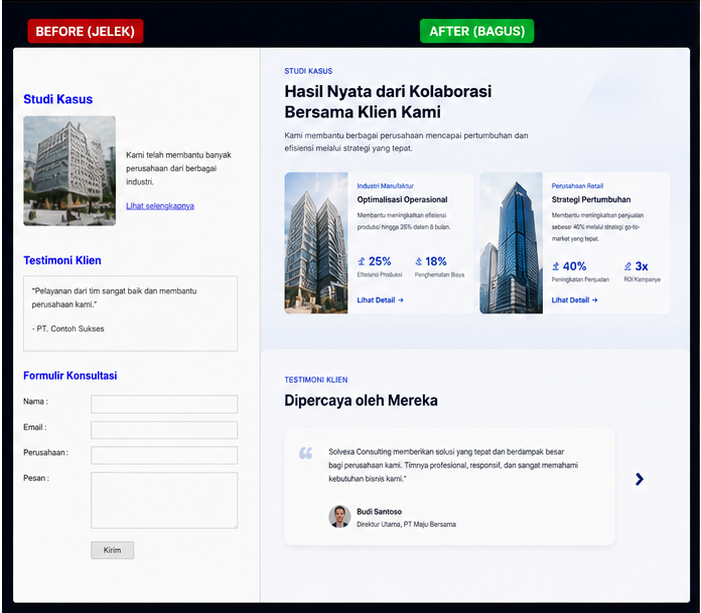Click the icon beside 3x ROI
Viewport: 701px width, 613px height.
pyautogui.click(x=628, y=266)
